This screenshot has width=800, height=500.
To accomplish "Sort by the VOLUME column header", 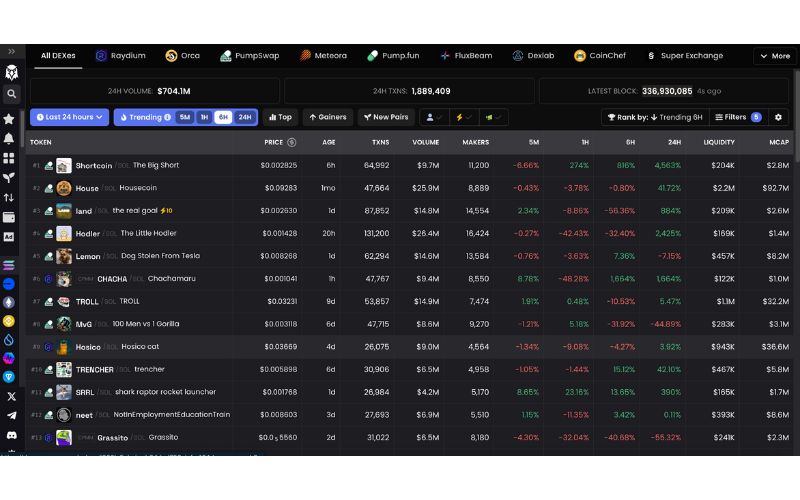I will [x=426, y=142].
